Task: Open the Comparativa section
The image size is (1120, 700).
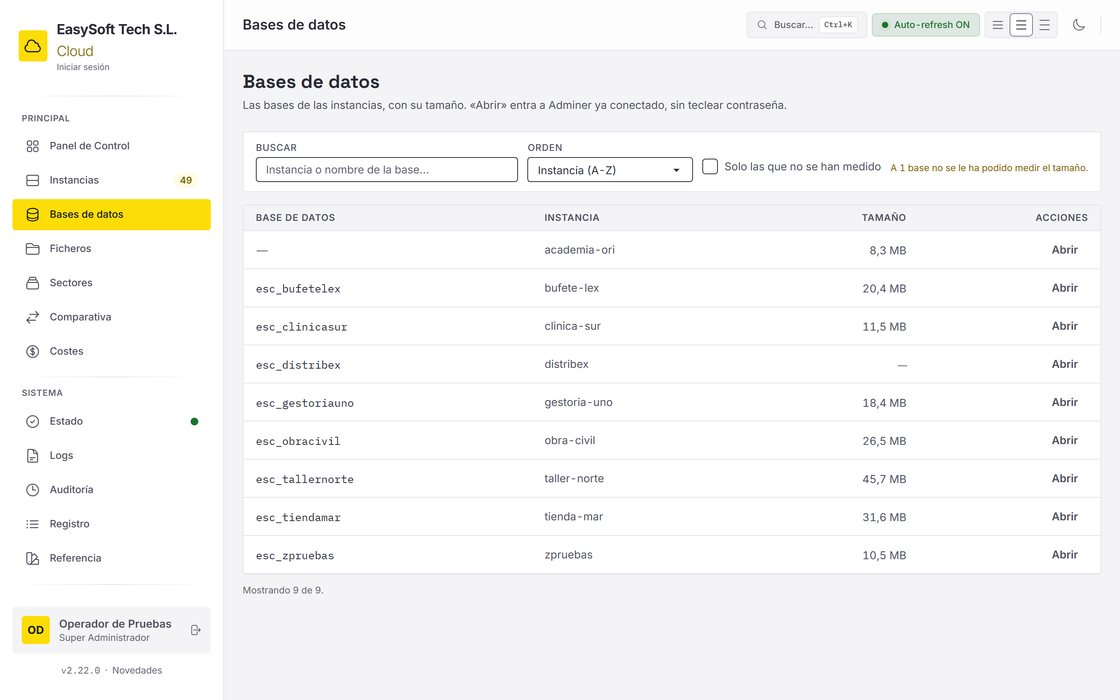Action: (111, 317)
